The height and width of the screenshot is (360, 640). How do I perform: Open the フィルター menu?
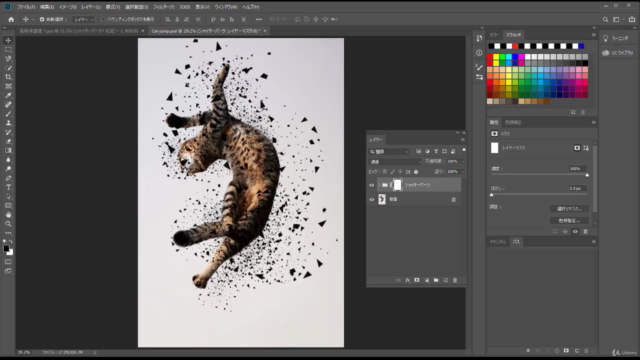164,7
